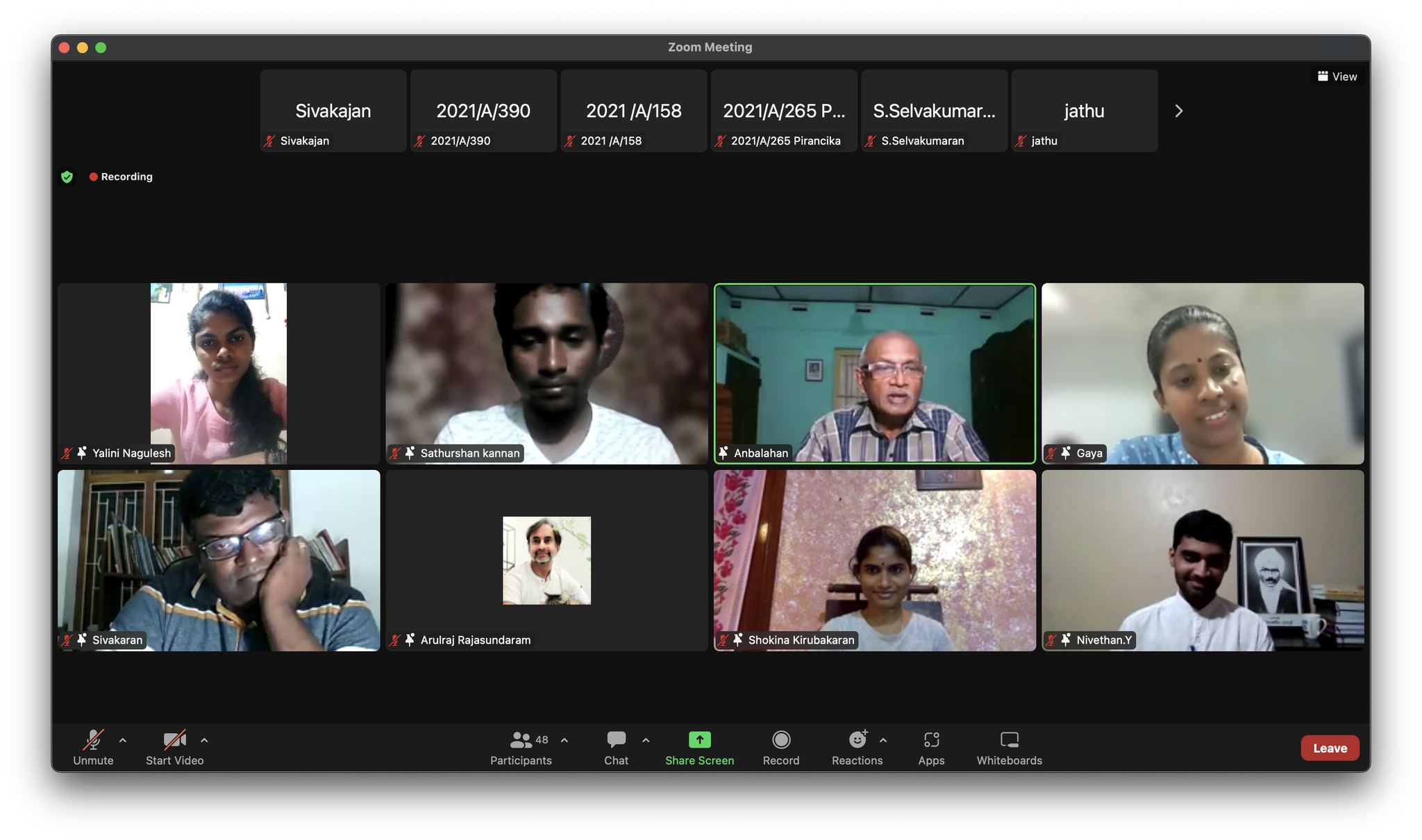Screen dimensions: 1422x840
Task: Click Nivethan.Y's video tile
Action: coord(1203,560)
